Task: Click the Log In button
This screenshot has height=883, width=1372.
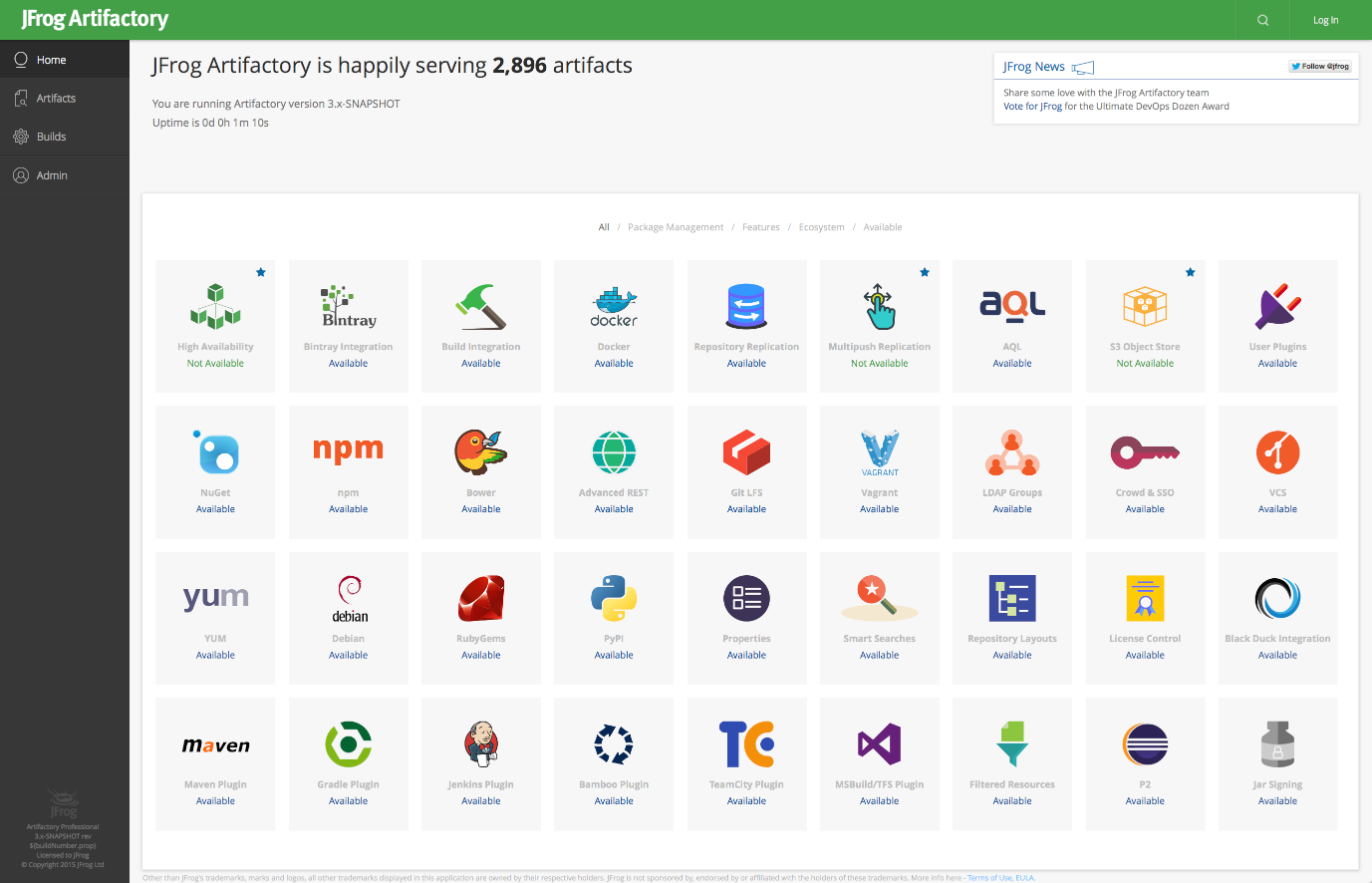Action: pos(1325,20)
